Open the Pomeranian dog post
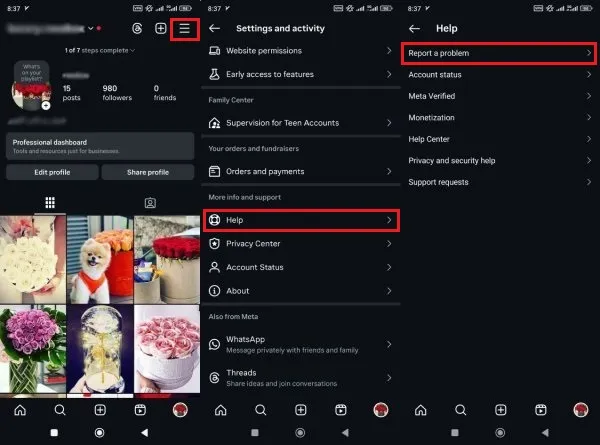Screen dimensions: 600x445 (x=100, y=259)
